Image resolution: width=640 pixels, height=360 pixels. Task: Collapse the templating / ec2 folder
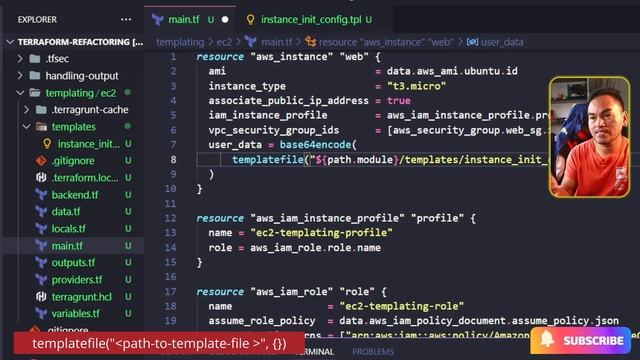(20, 93)
